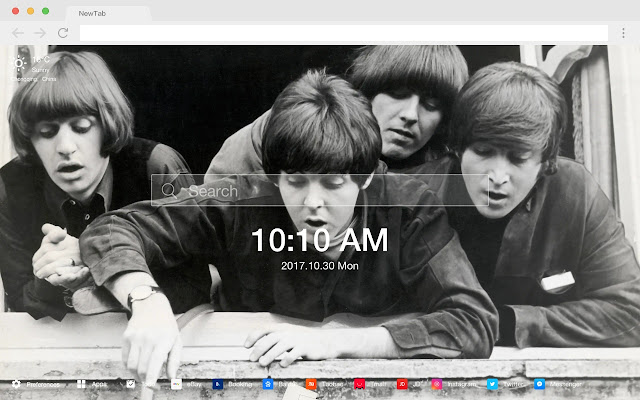Open the browser three-dots menu

(x=623, y=33)
